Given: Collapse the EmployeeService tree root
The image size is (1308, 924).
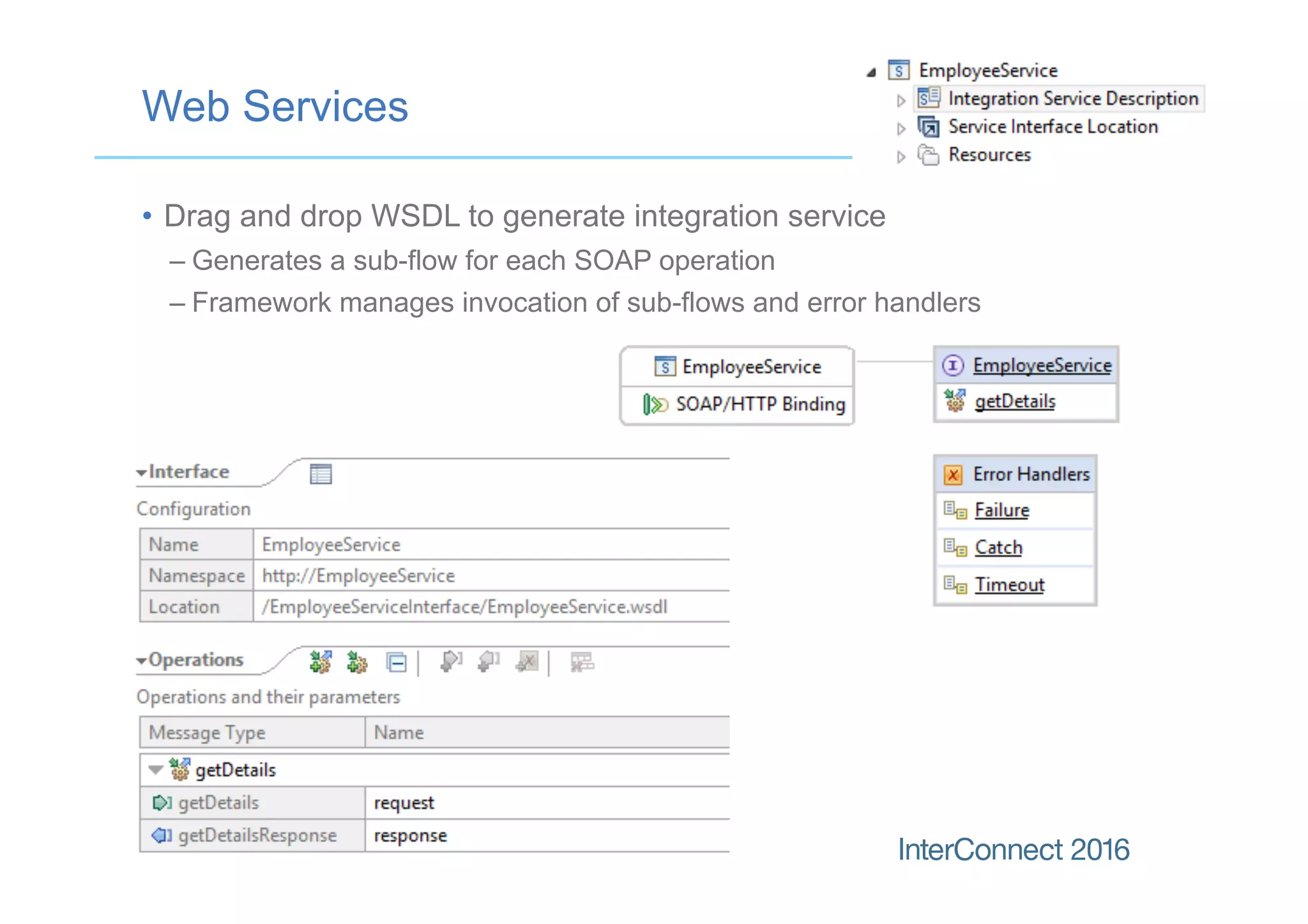Looking at the screenshot, I should (871, 72).
